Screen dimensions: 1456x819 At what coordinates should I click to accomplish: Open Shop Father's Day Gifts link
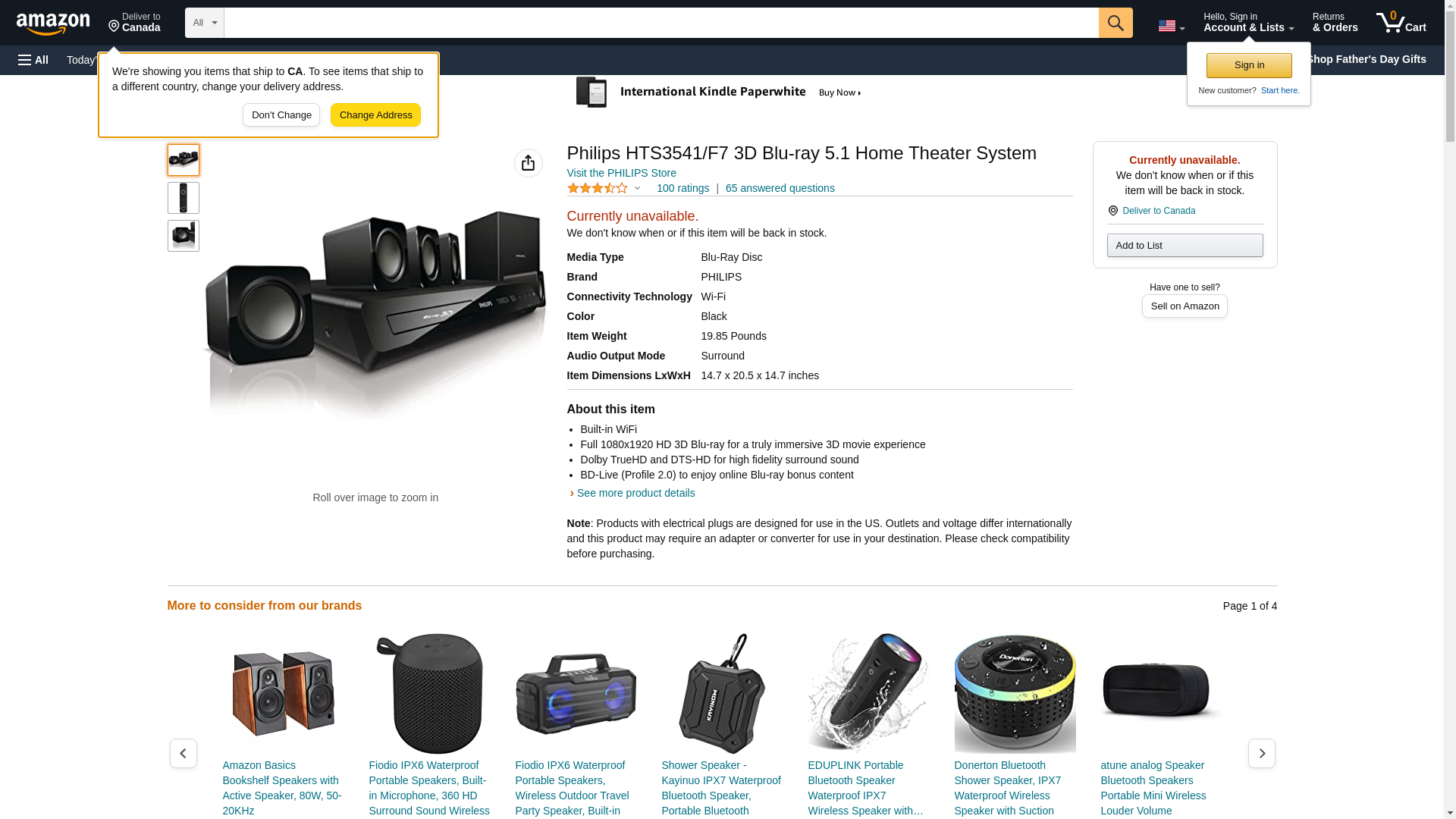tap(1366, 59)
